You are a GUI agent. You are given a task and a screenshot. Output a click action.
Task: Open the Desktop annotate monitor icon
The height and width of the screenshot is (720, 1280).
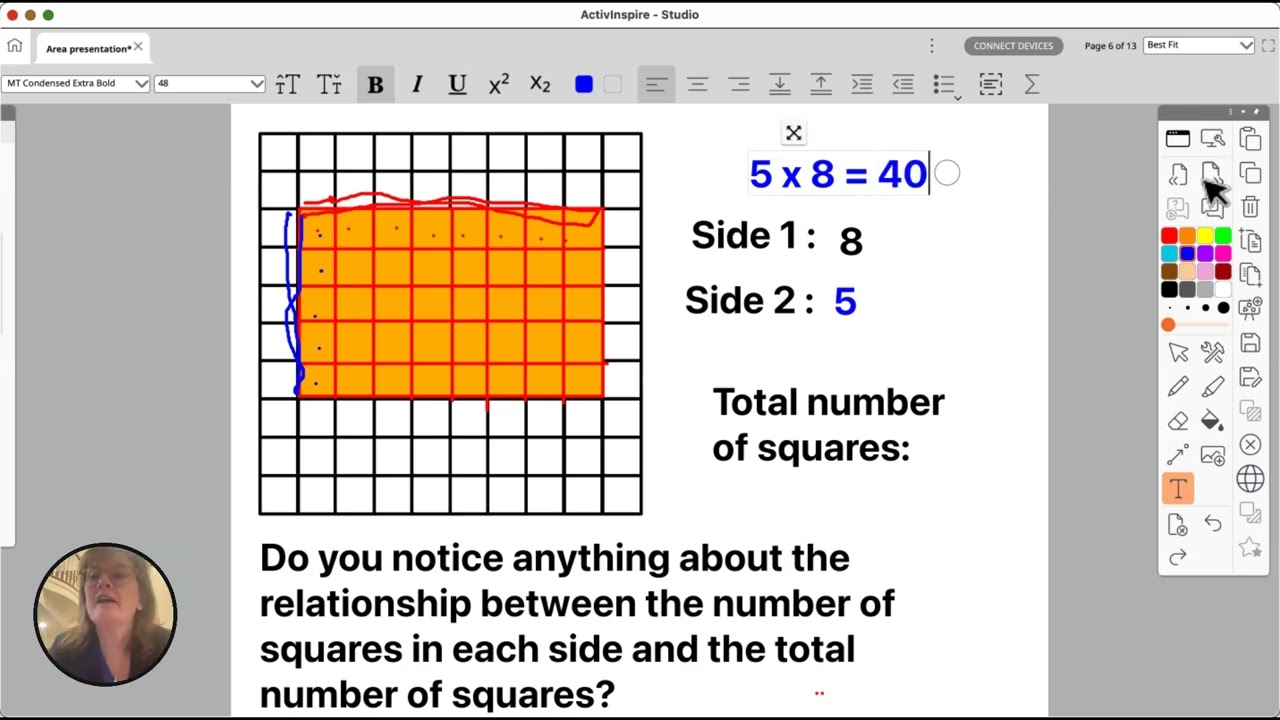1213,139
